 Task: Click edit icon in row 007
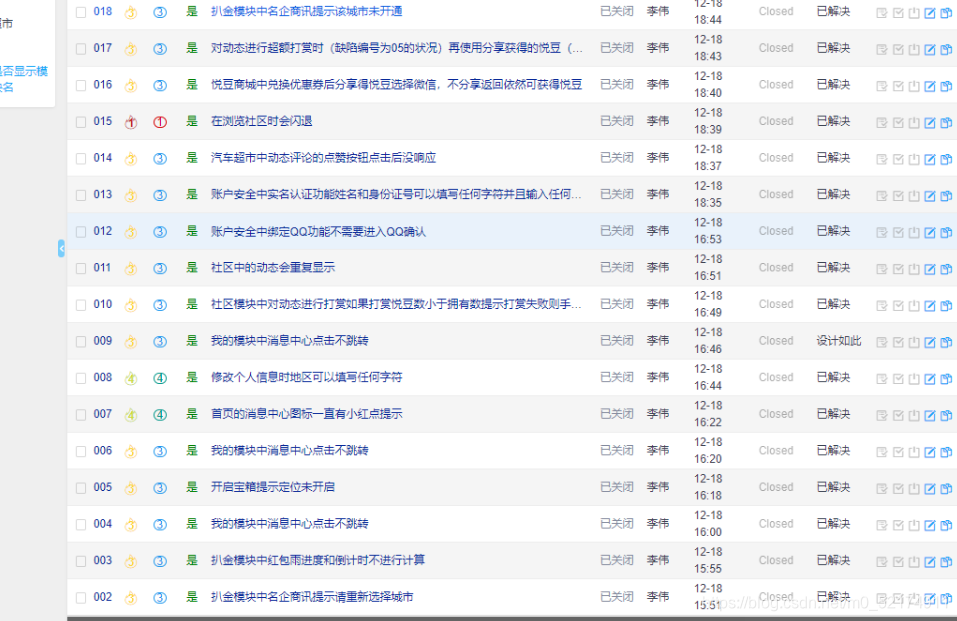coord(930,416)
